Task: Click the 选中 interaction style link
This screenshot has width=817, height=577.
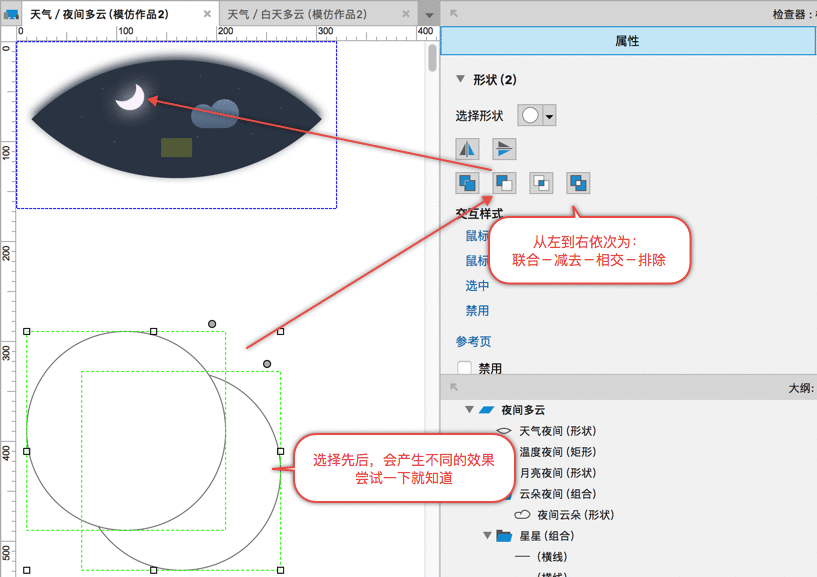Action: coord(477,285)
